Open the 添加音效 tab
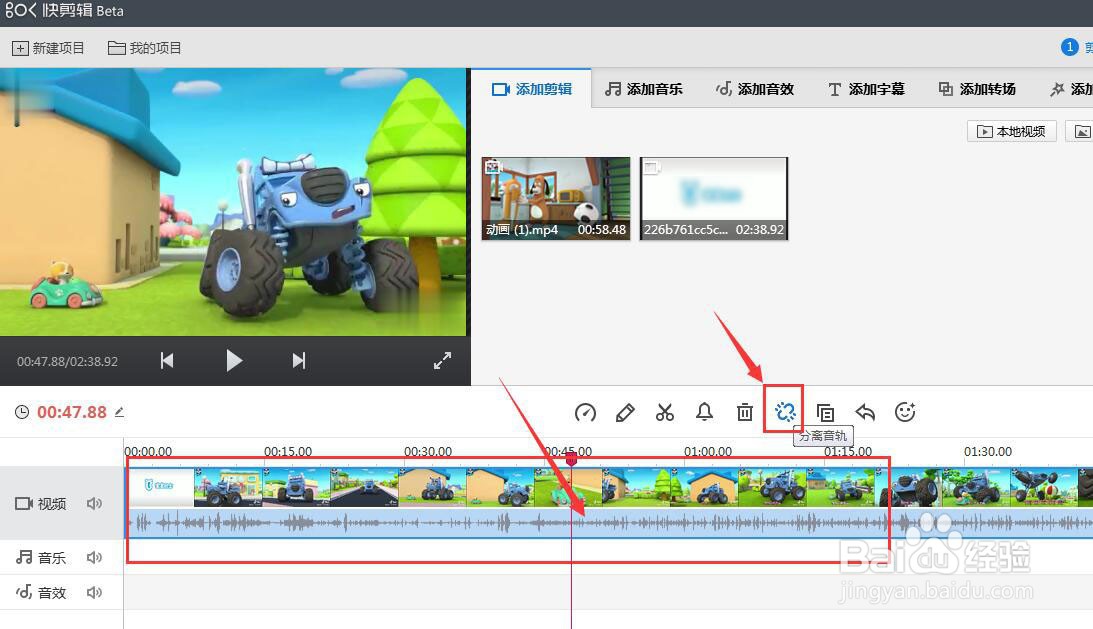Viewport: 1093px width, 629px height. click(x=755, y=89)
